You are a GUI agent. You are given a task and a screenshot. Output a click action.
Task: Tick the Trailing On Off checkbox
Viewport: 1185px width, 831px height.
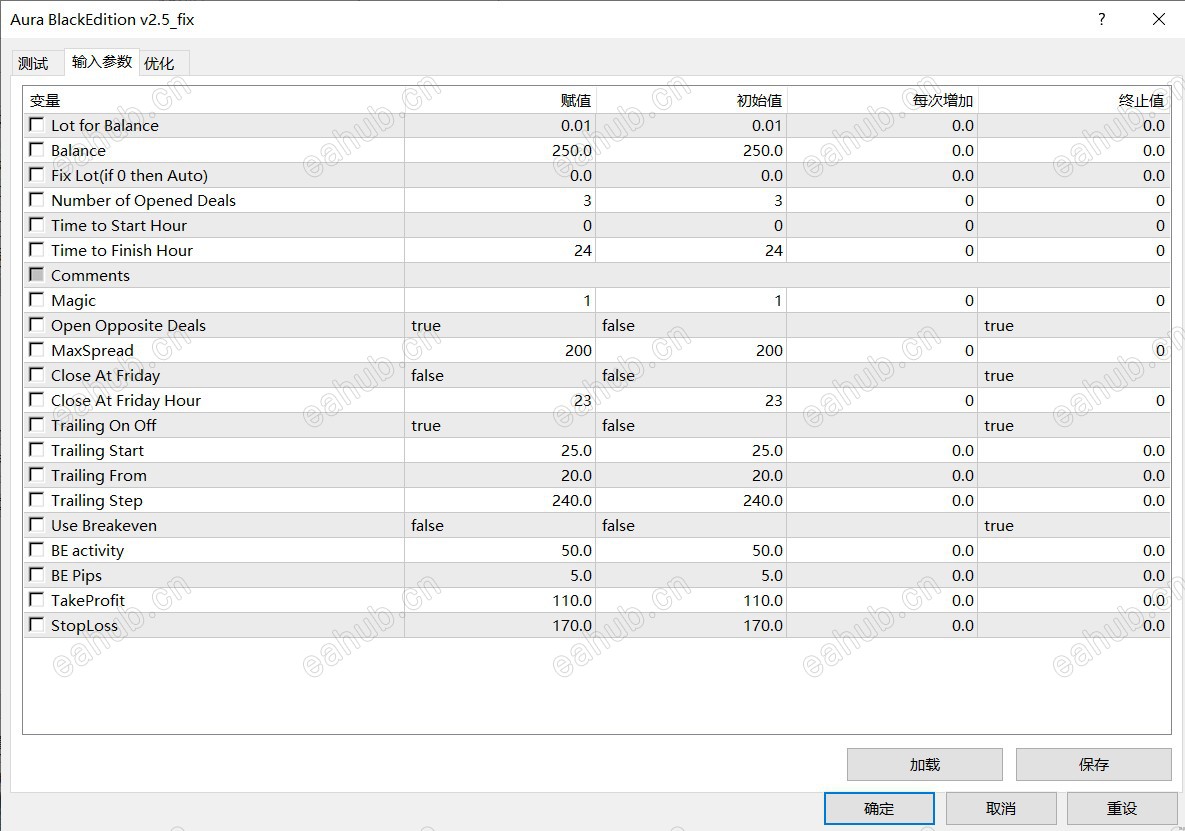pyautogui.click(x=36, y=425)
